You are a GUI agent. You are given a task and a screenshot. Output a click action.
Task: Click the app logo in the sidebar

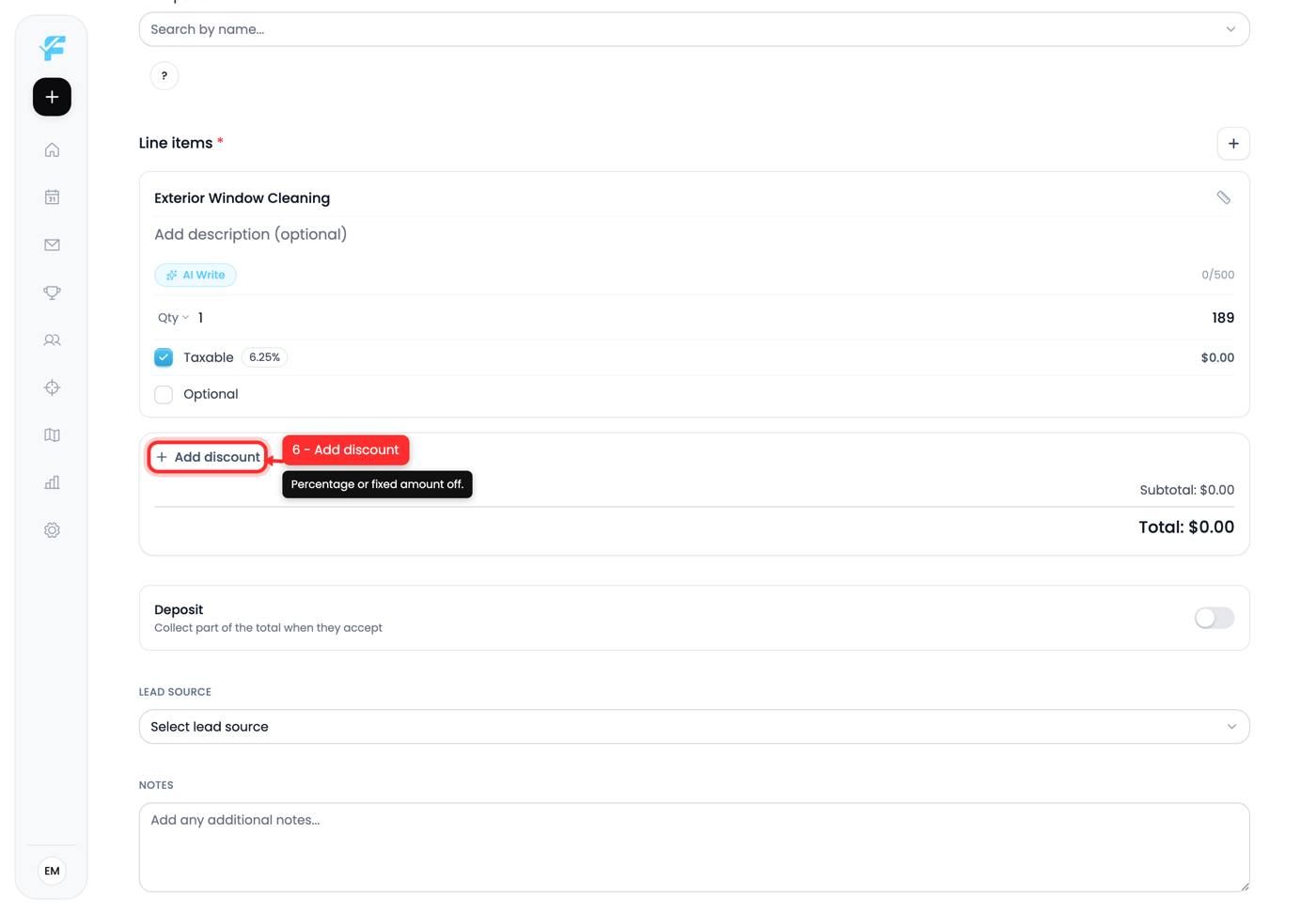coord(53,47)
